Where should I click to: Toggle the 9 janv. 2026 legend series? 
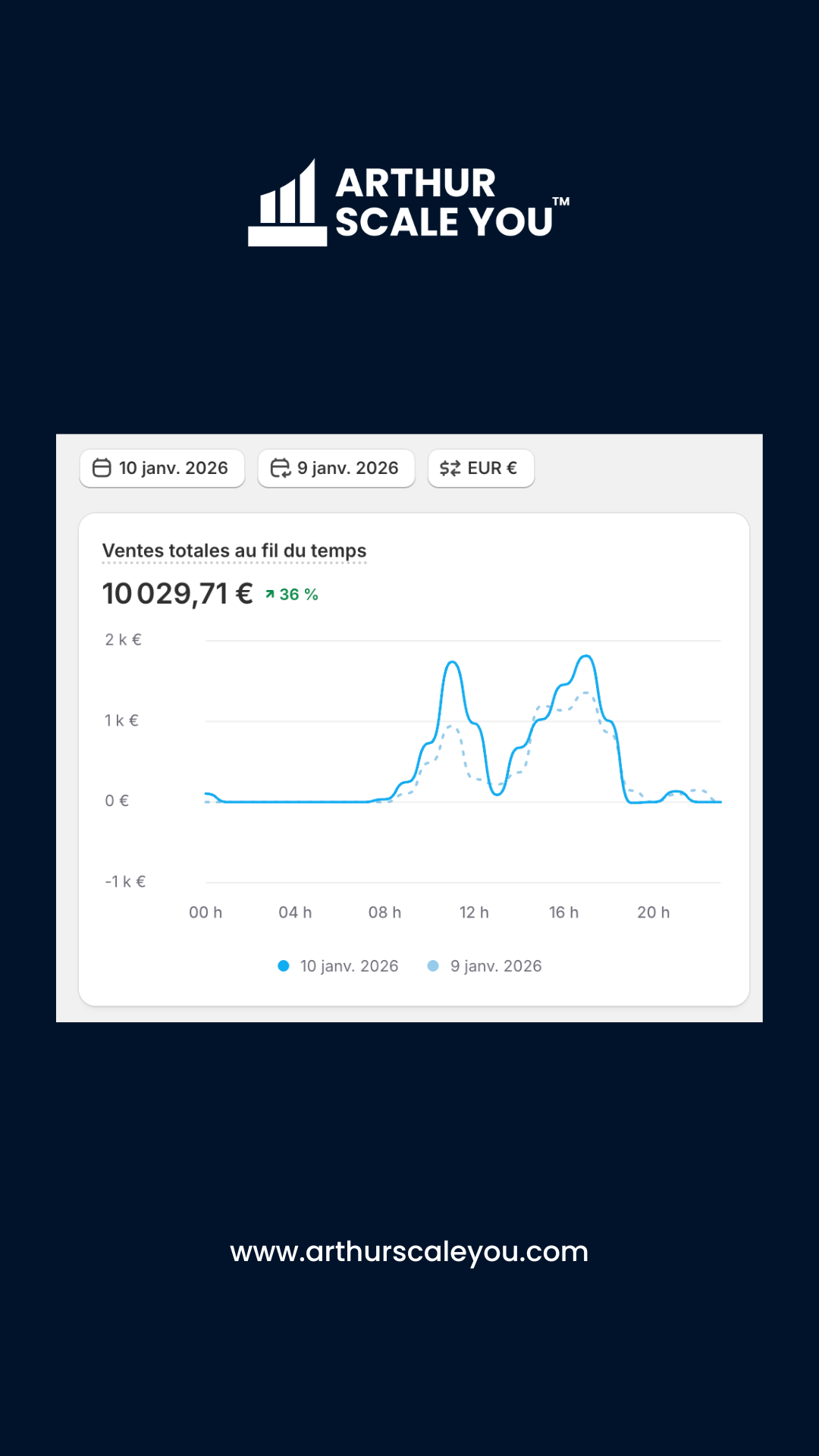coord(485,966)
